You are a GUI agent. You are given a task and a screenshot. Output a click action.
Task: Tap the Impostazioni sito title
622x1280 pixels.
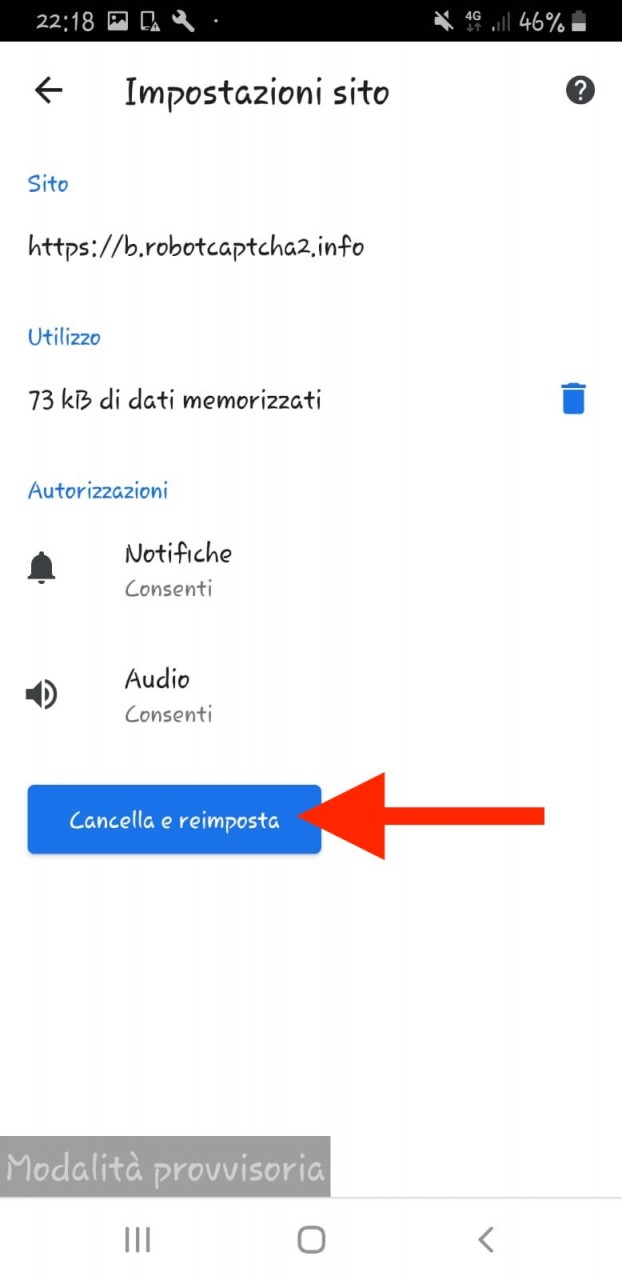(x=257, y=93)
